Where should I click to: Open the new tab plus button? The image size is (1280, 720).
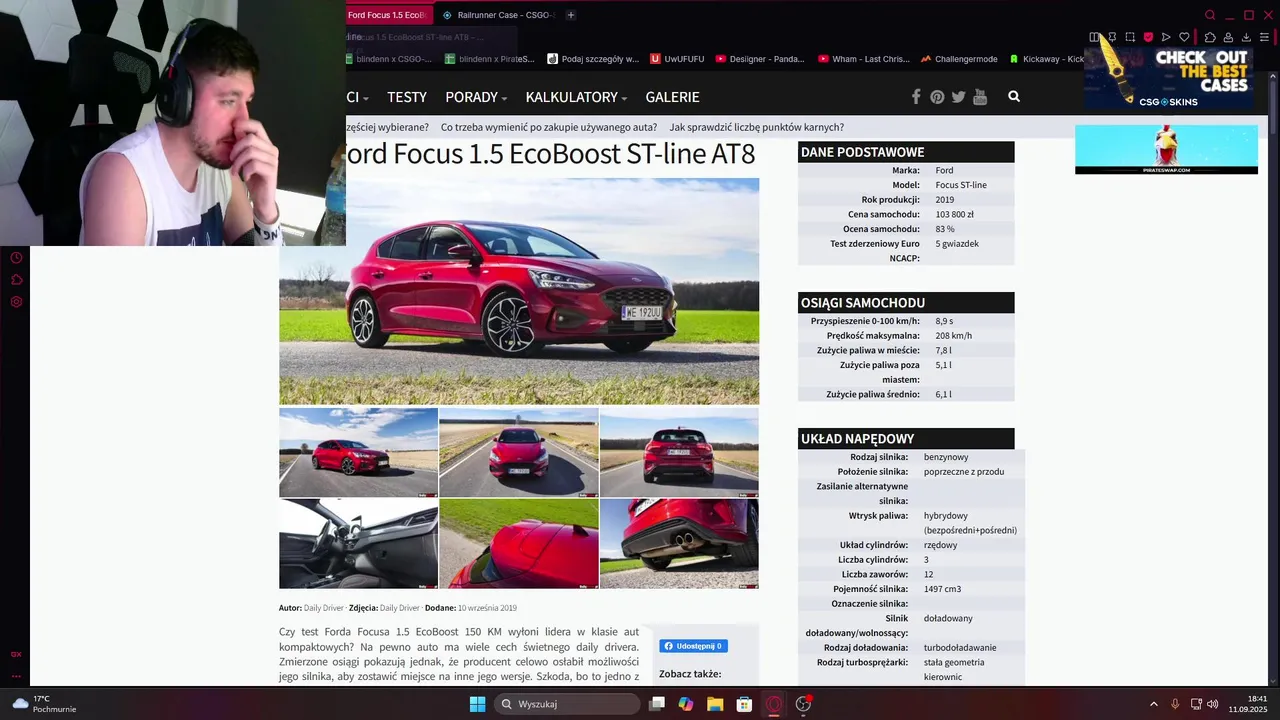(571, 15)
